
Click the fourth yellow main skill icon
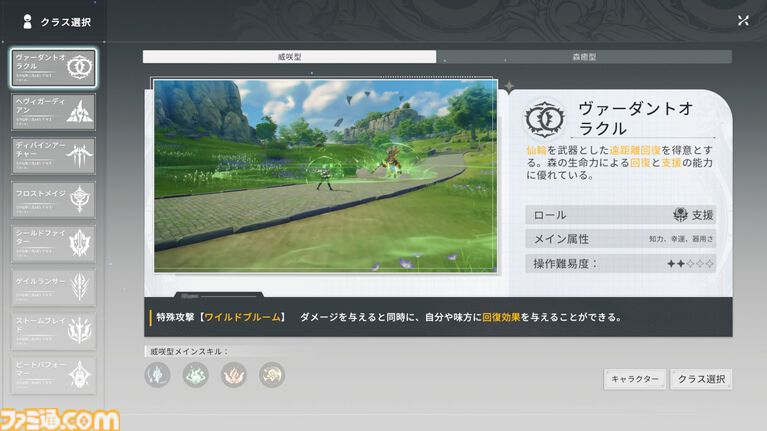pos(272,374)
